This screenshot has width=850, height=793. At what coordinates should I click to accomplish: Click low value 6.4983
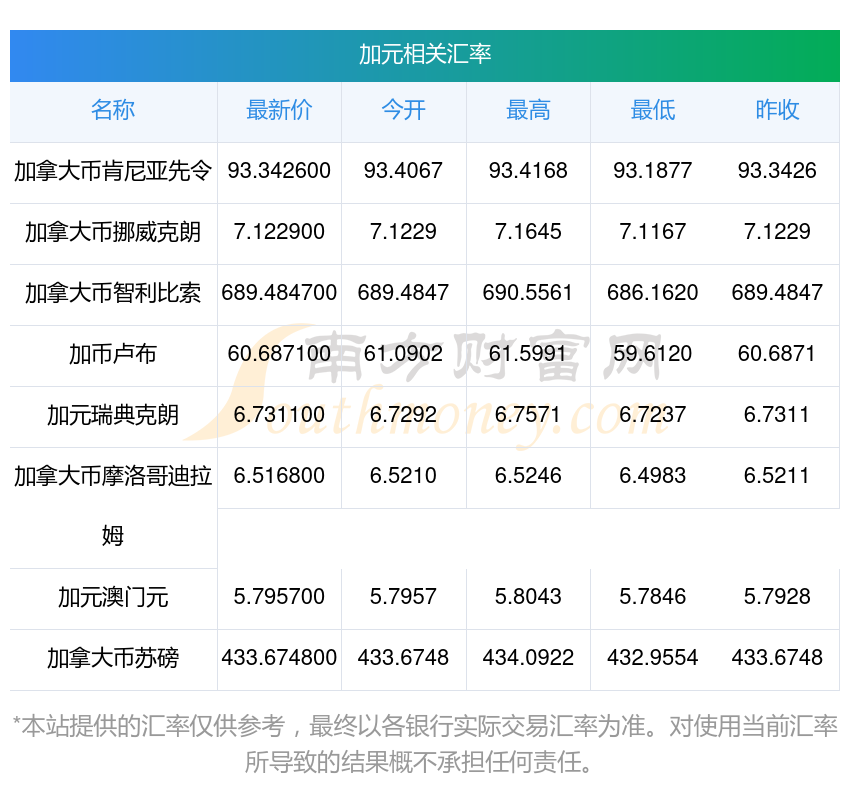point(653,476)
